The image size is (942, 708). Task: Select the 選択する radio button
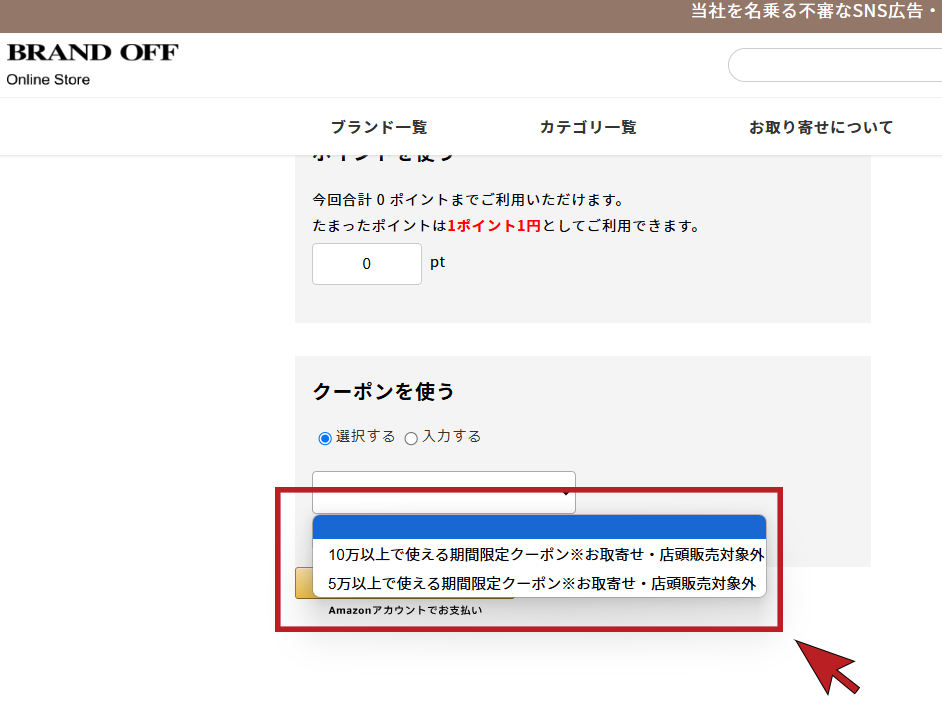point(325,438)
